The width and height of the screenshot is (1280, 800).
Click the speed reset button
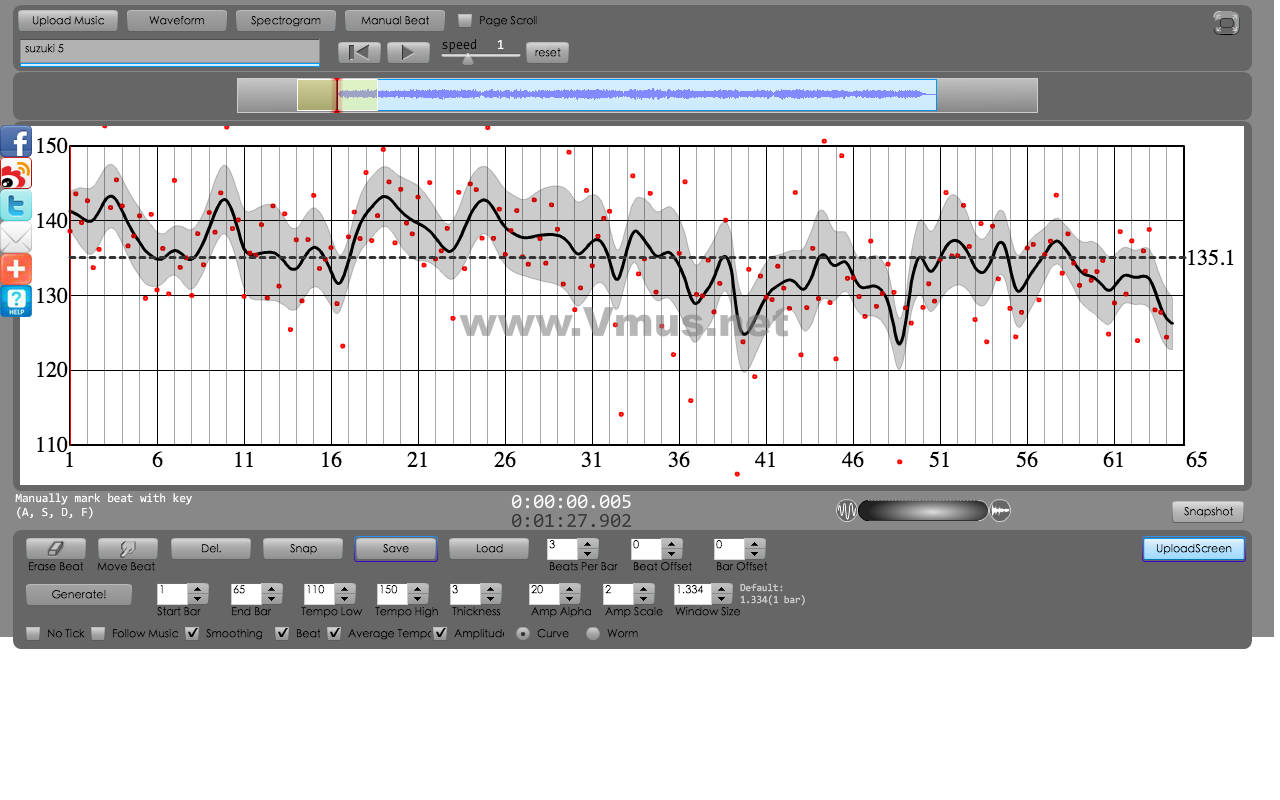click(x=548, y=53)
